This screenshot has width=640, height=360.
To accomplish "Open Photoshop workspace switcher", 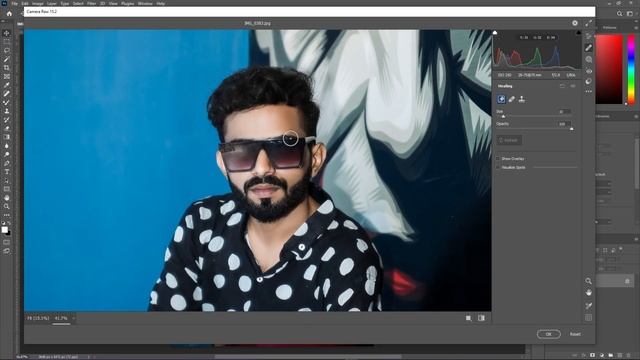I will tap(630, 14).
